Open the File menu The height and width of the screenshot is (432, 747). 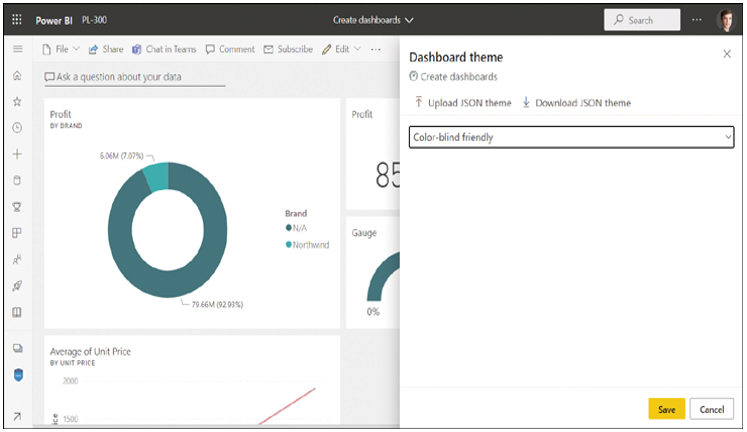click(x=61, y=49)
